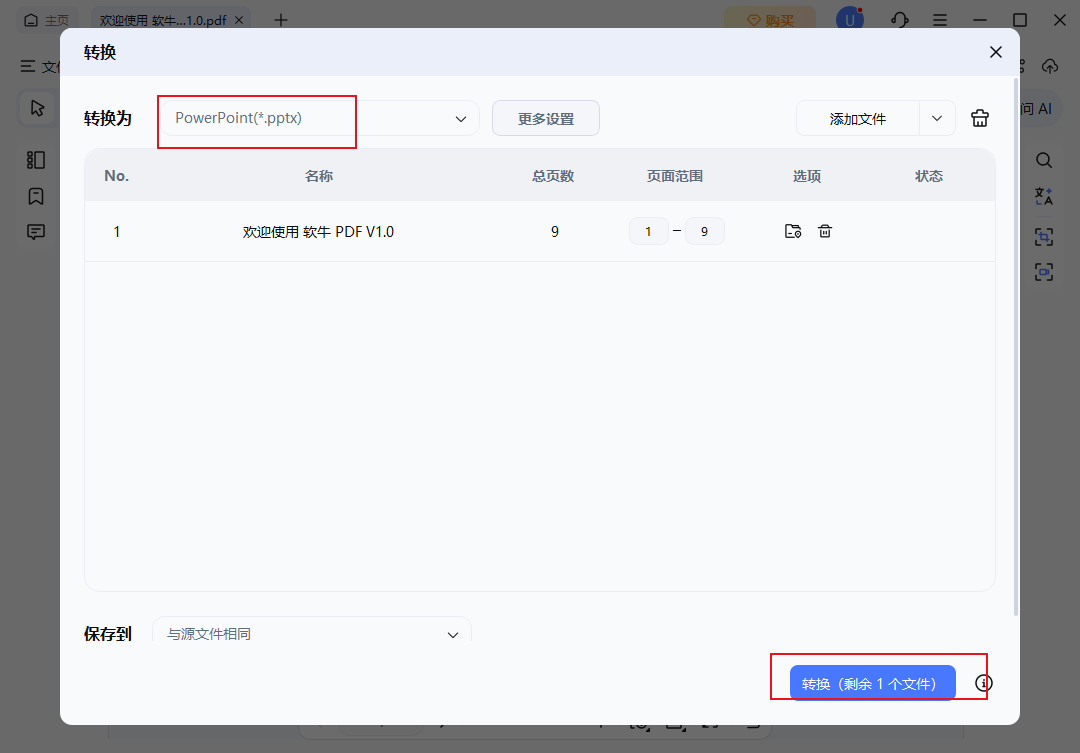Expand the 添加文件 arrow menu
The width and height of the screenshot is (1080, 753).
click(937, 118)
